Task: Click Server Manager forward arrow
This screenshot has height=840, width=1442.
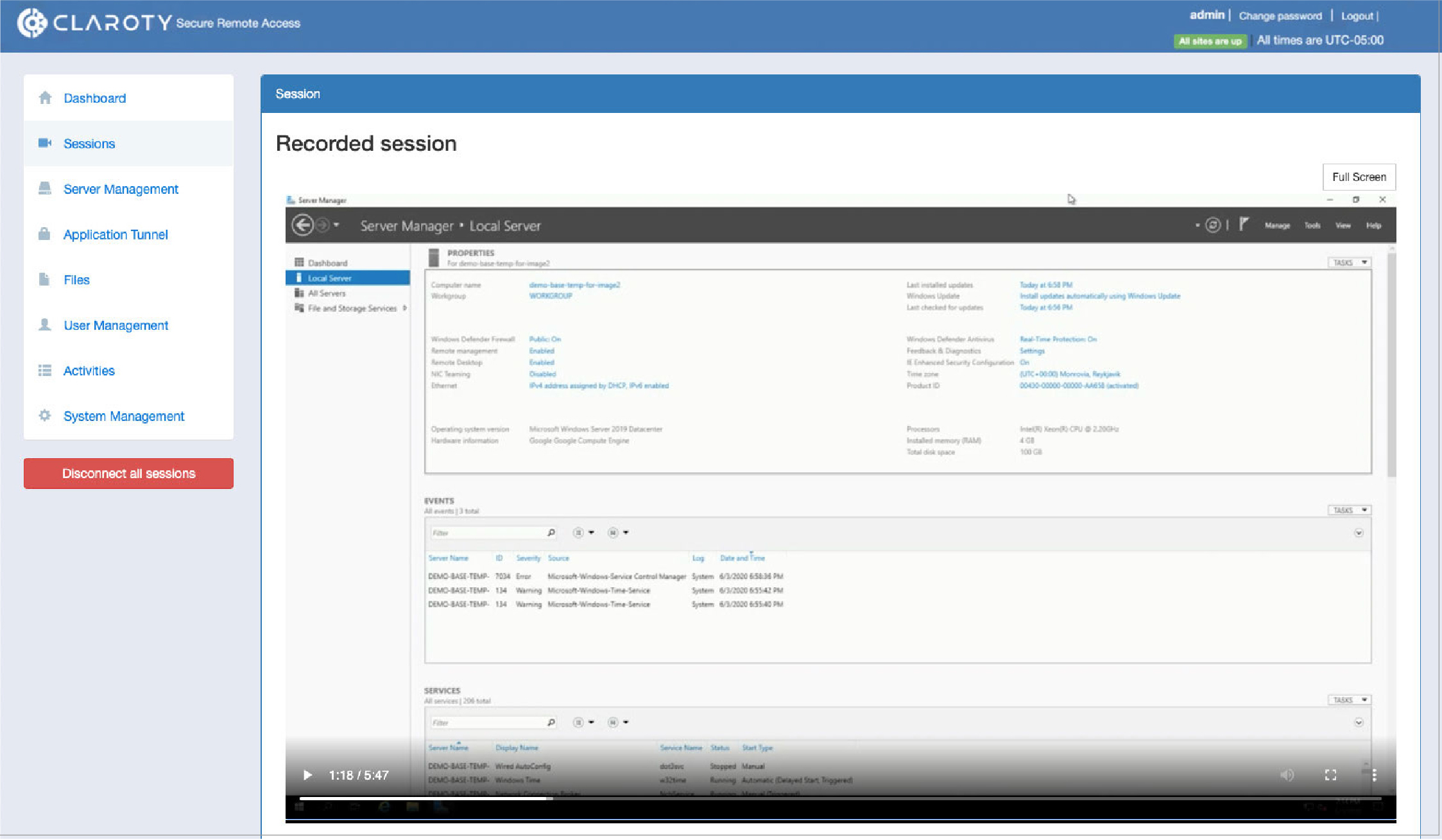Action: 322,225
